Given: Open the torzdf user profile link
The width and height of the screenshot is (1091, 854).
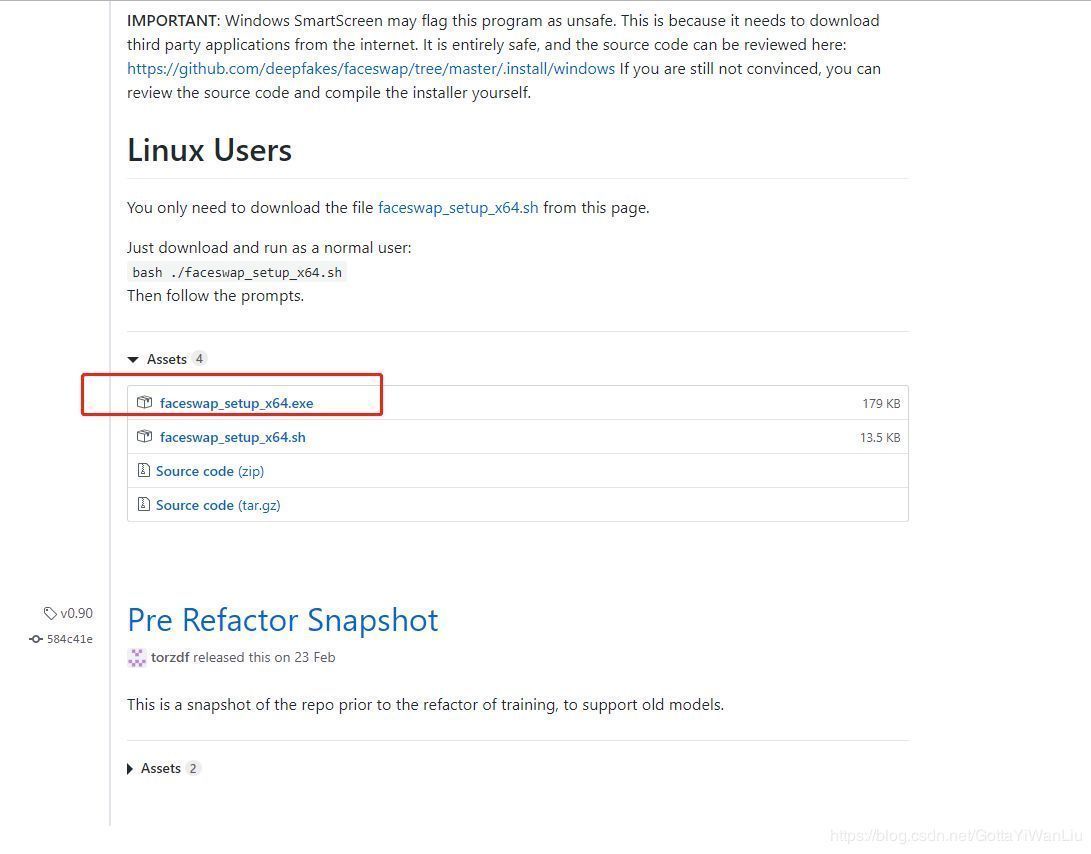Looking at the screenshot, I should coord(171,658).
